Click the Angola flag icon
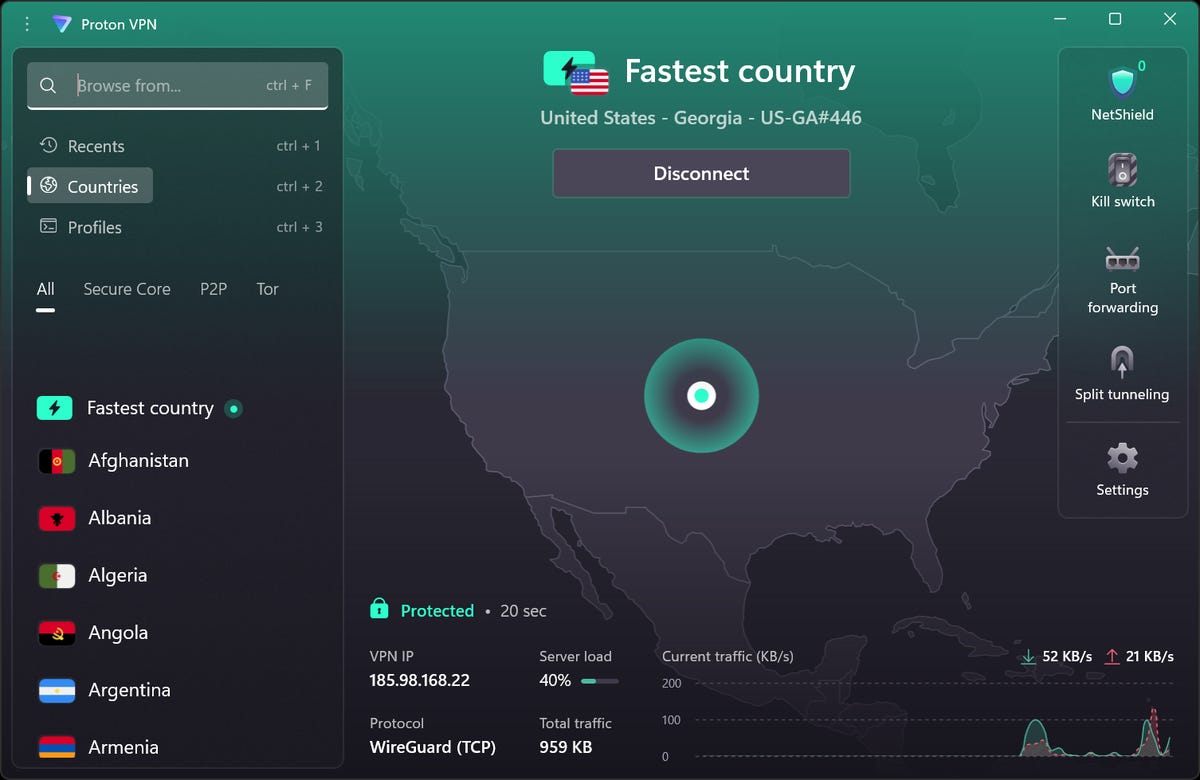This screenshot has width=1200, height=780. pos(57,633)
